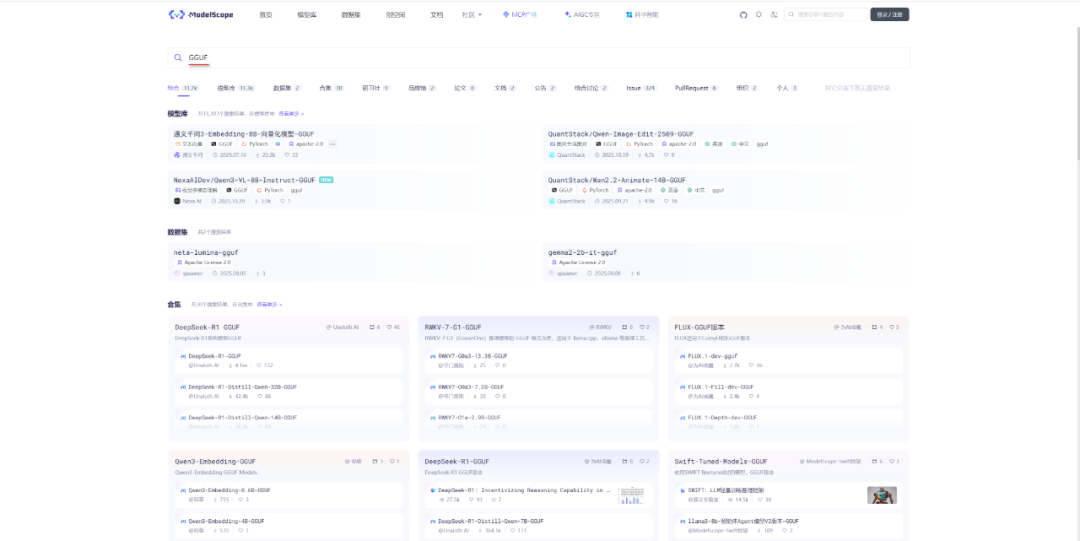Open QuantStack/Wan2.2-Animate-14B-GGUF model
This screenshot has width=1080, height=541.
[x=616, y=180]
